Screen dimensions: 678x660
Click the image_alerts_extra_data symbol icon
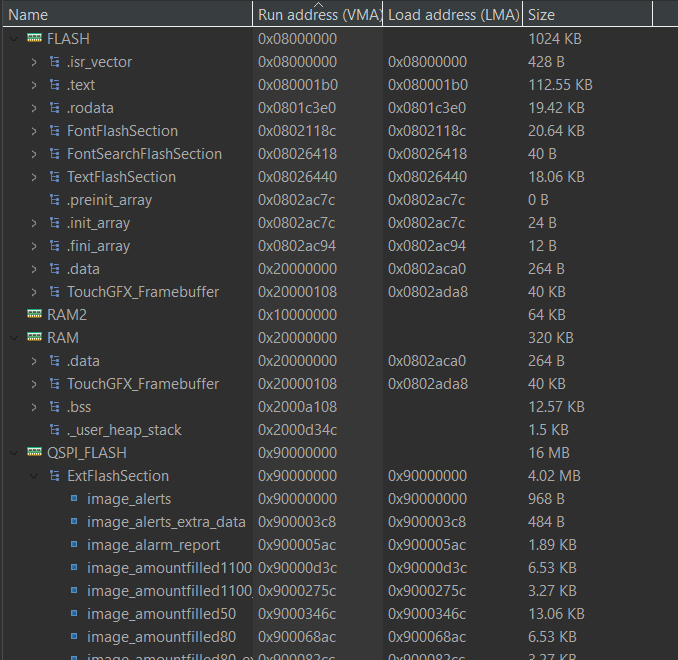tap(74, 521)
